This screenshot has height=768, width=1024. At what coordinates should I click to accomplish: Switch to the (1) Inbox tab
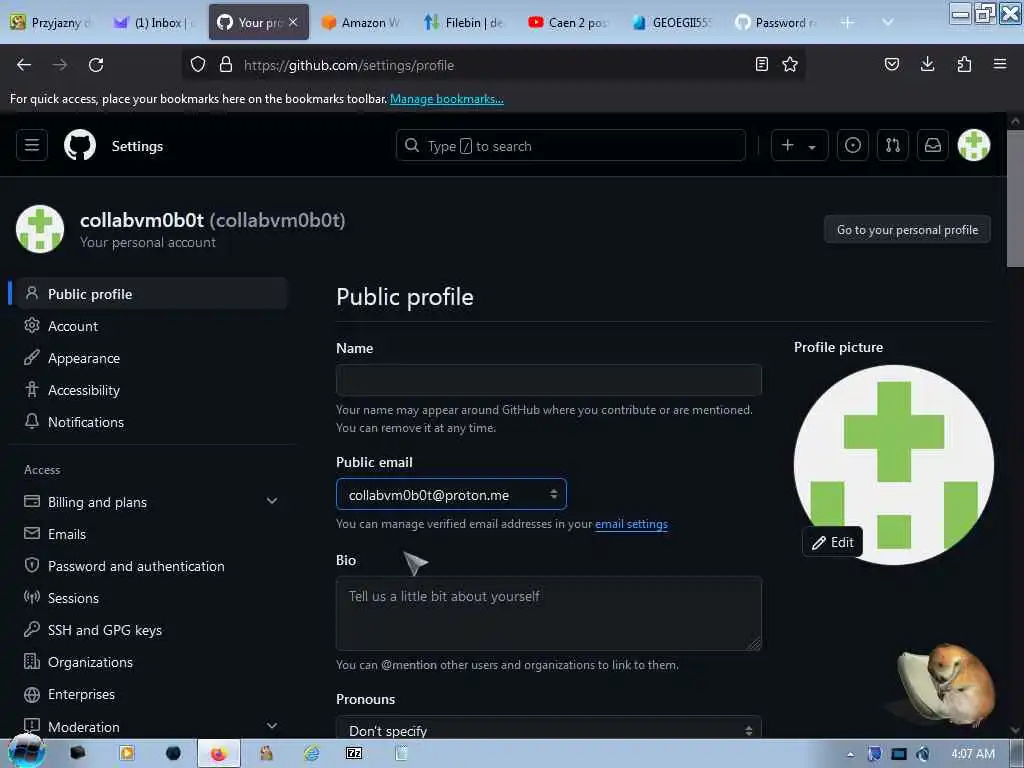tap(154, 22)
